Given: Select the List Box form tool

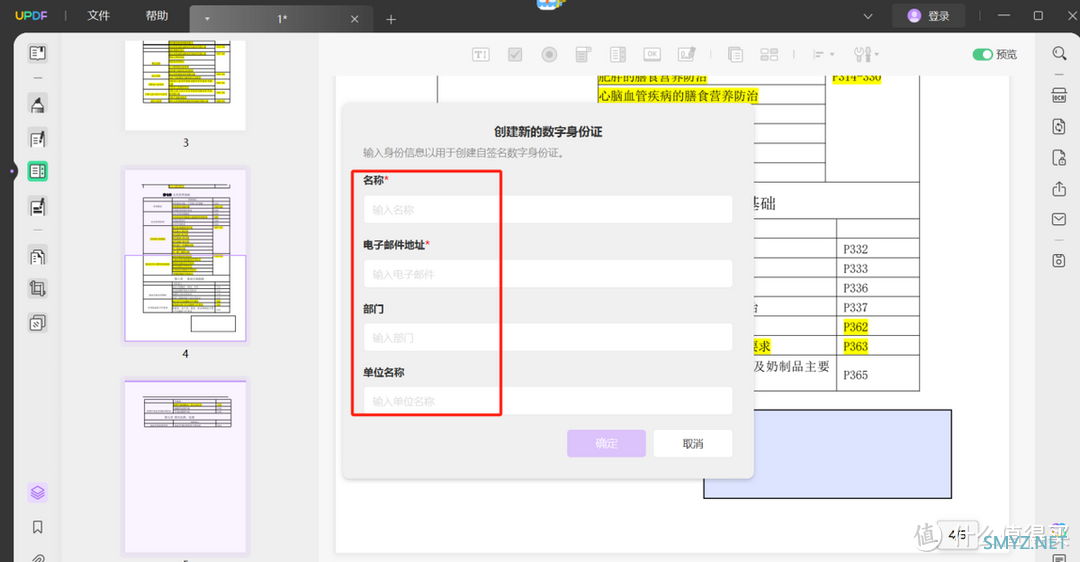Looking at the screenshot, I should [618, 54].
